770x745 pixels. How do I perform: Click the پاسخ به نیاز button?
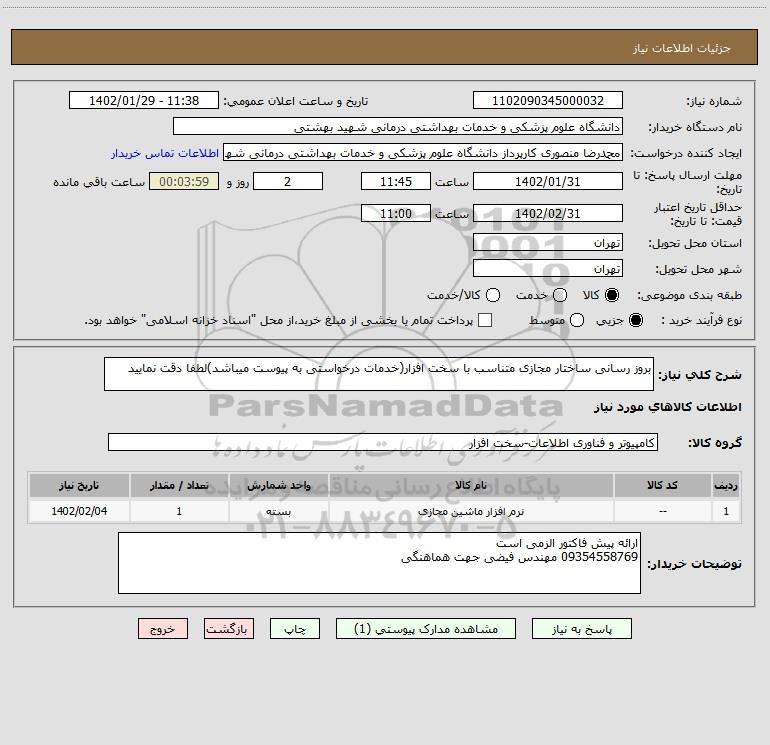pos(581,629)
